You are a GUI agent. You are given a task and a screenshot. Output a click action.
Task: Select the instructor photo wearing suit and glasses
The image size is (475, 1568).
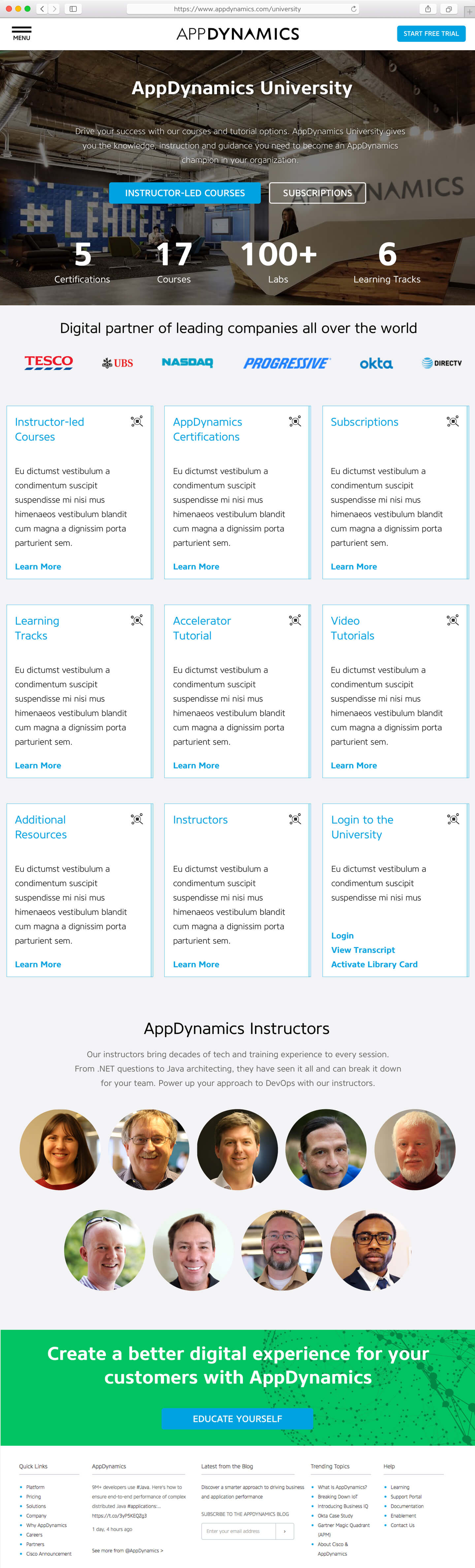371,1250
